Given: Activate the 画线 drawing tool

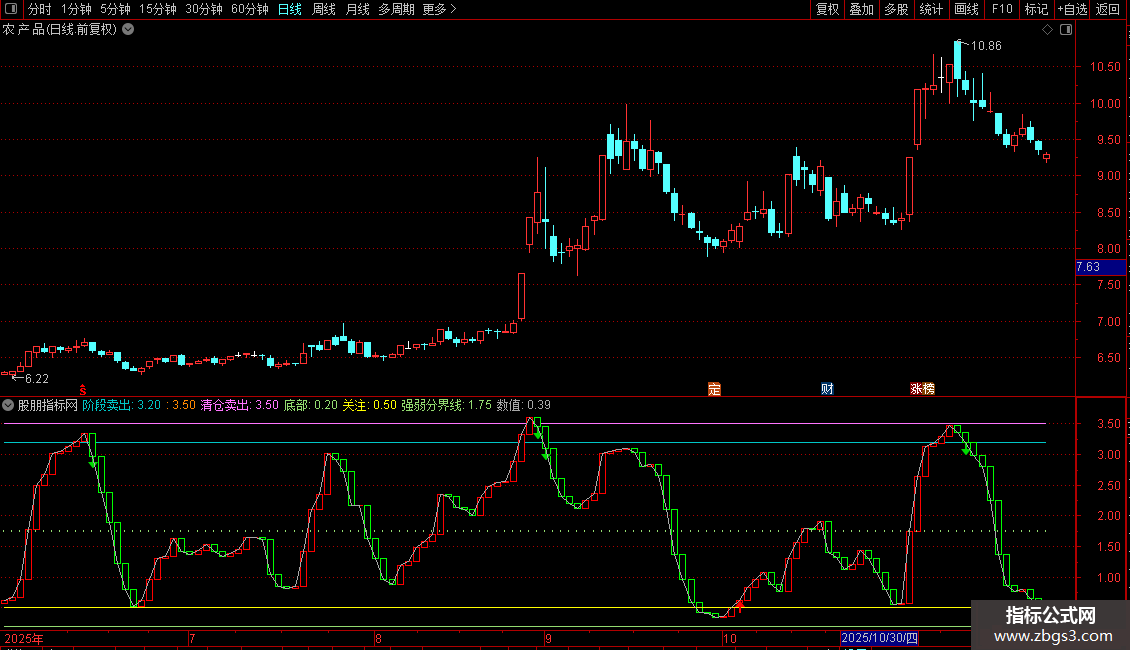Looking at the screenshot, I should pos(966,9).
